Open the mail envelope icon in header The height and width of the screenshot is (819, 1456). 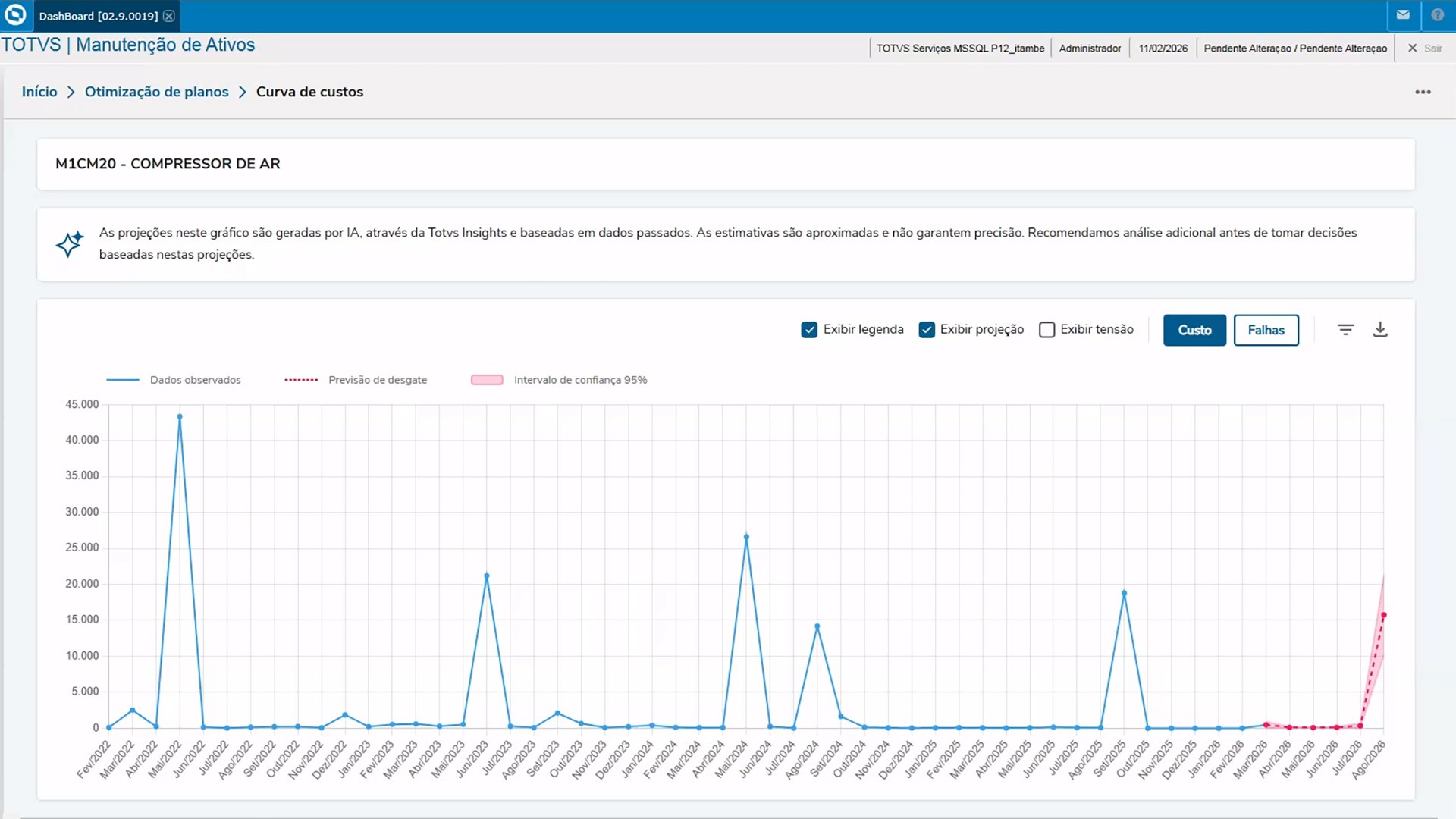tap(1403, 15)
